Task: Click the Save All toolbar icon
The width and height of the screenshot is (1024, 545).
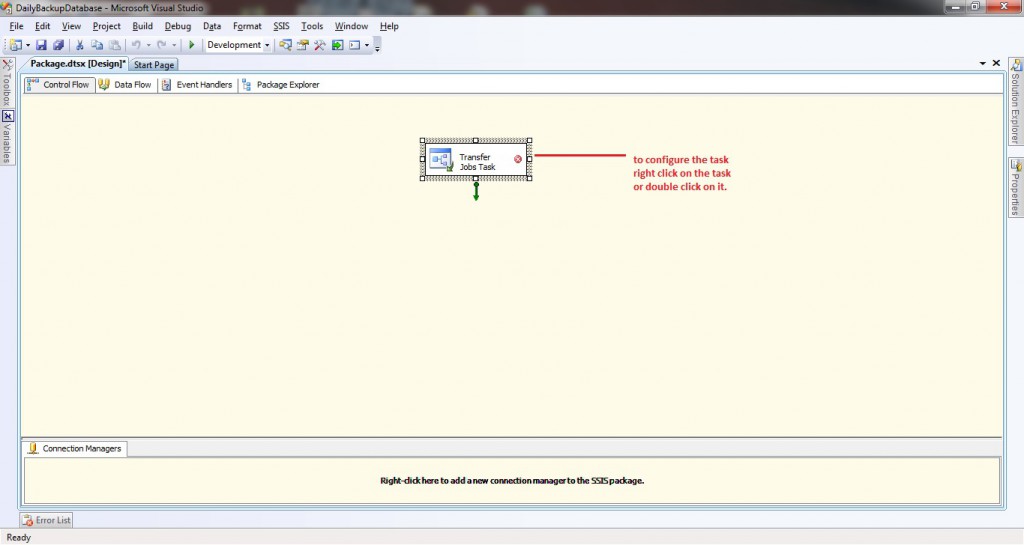Action: click(x=58, y=45)
